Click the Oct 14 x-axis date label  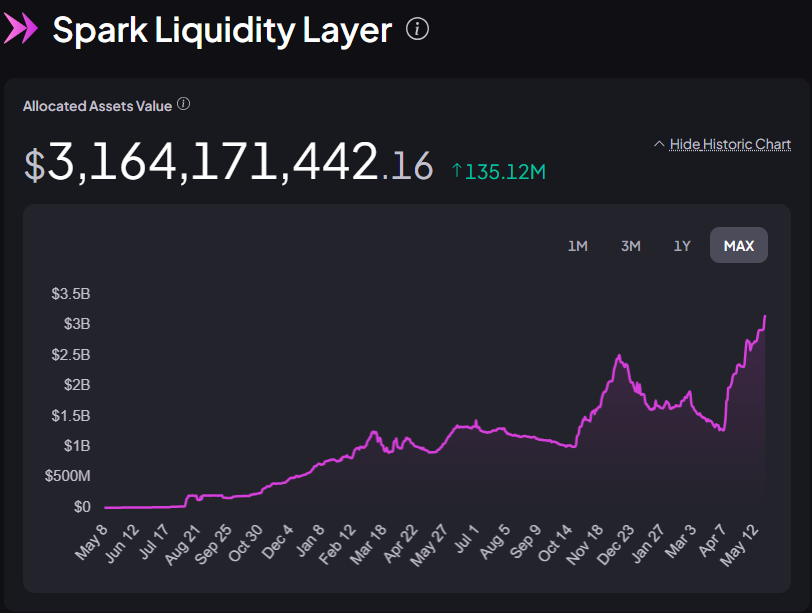coord(555,543)
